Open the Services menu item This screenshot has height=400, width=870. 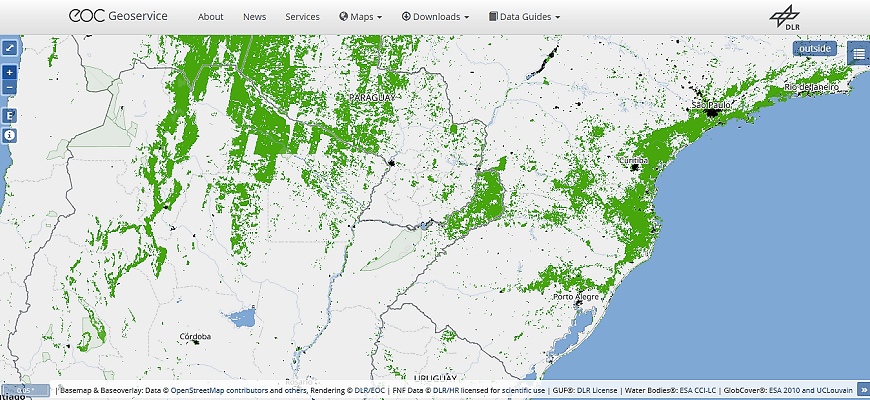[302, 17]
